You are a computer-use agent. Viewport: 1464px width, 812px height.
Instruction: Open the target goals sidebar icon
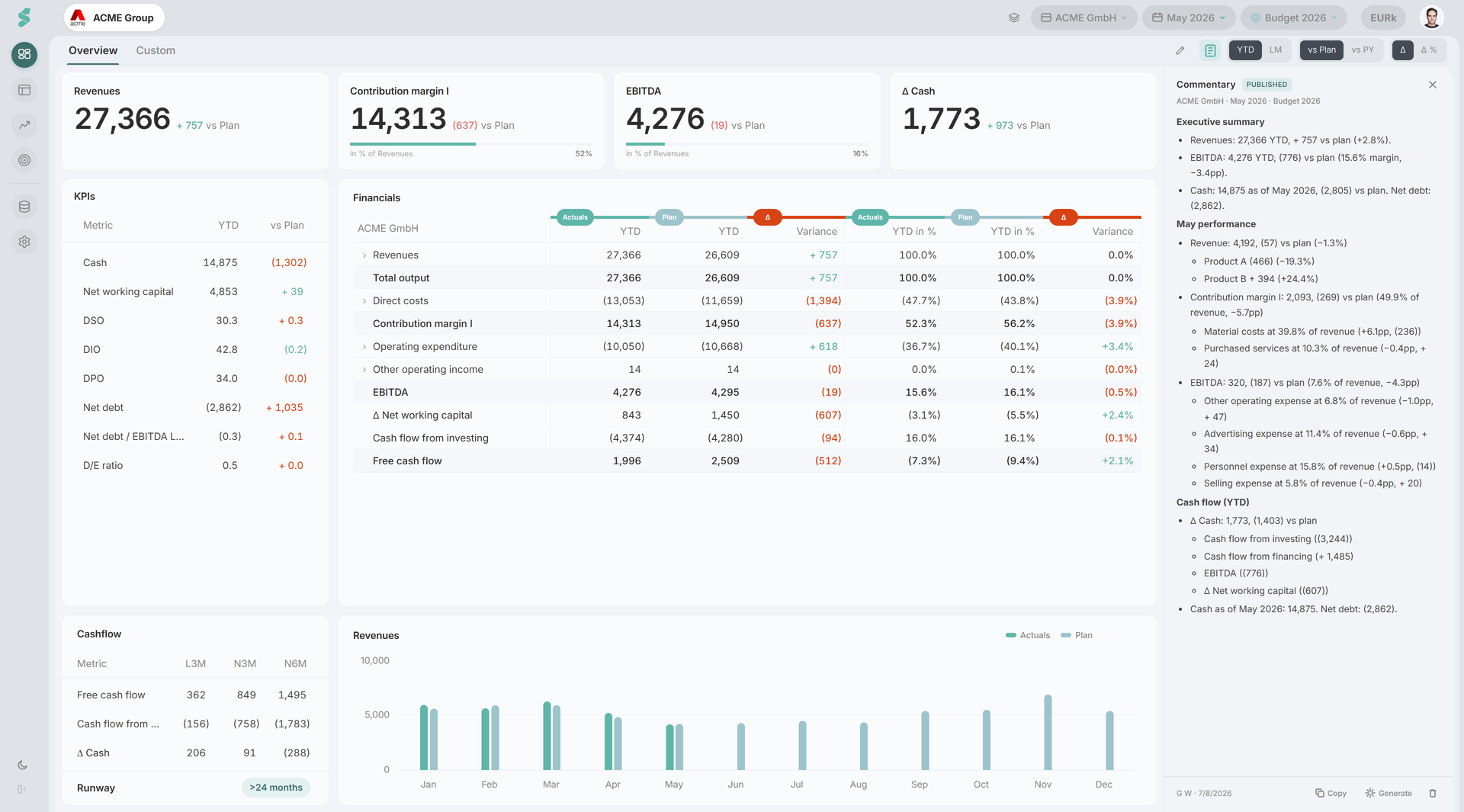tap(24, 160)
